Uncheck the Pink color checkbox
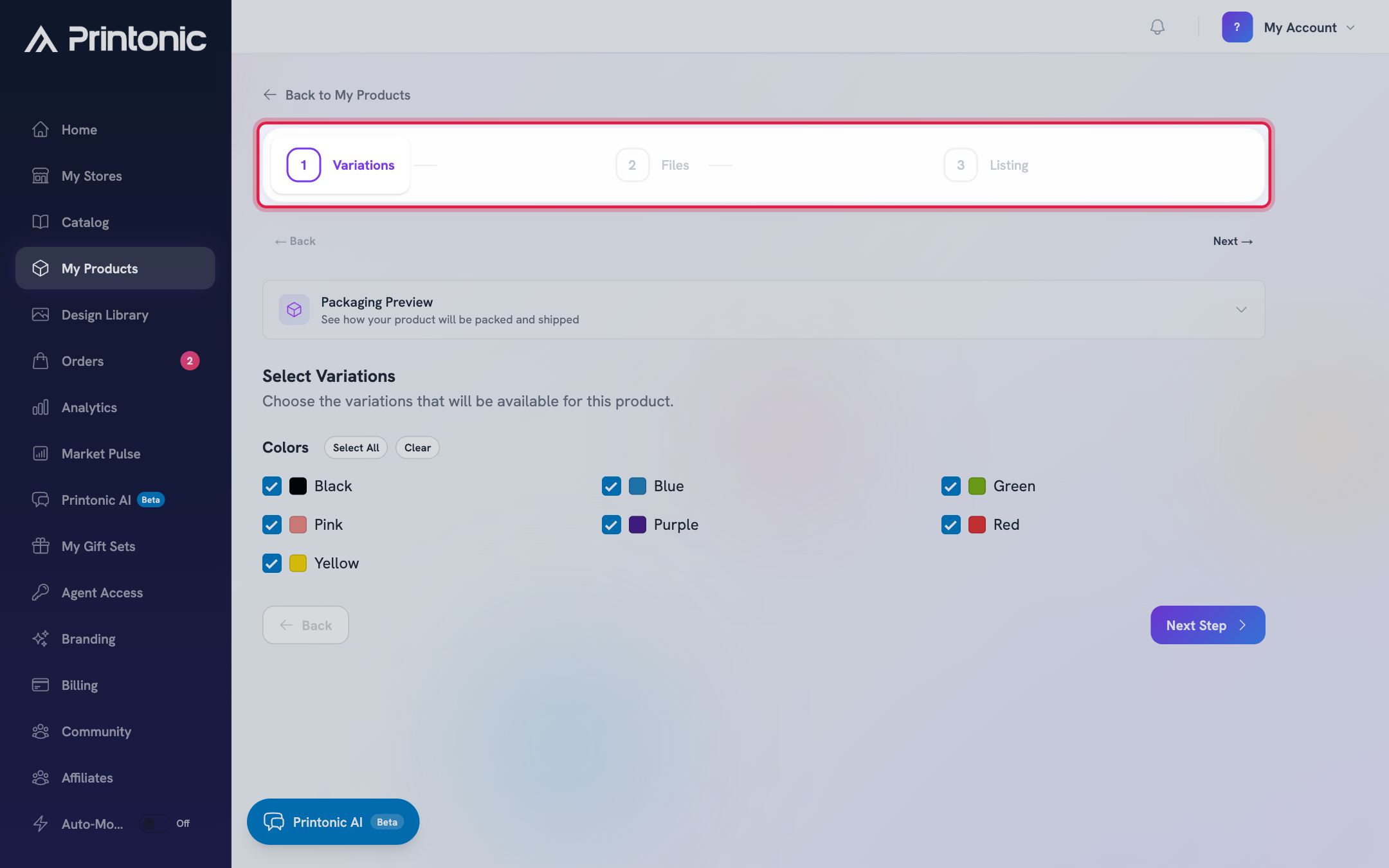 pos(272,525)
